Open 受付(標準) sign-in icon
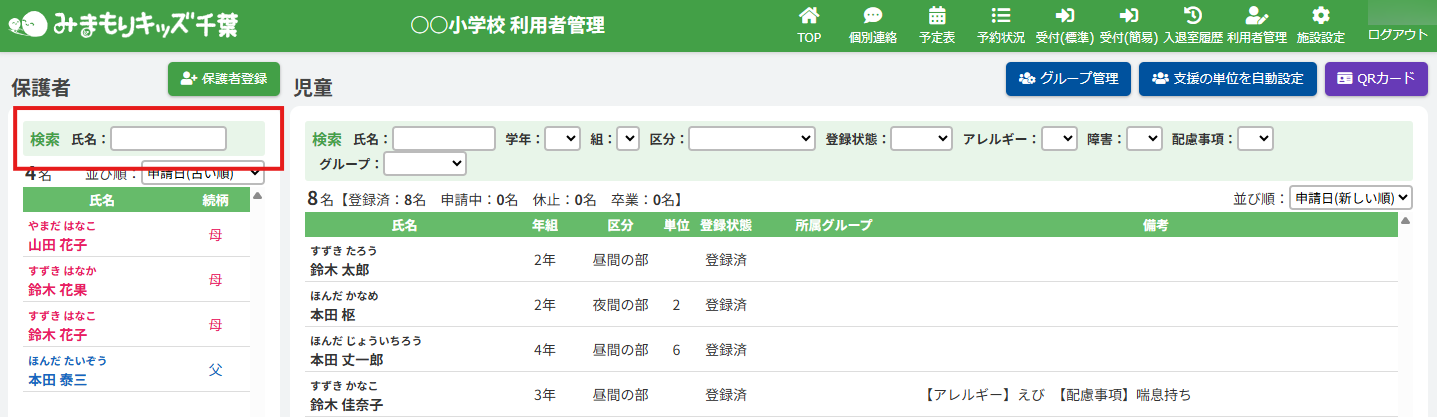The height and width of the screenshot is (417, 1437). tap(1065, 16)
